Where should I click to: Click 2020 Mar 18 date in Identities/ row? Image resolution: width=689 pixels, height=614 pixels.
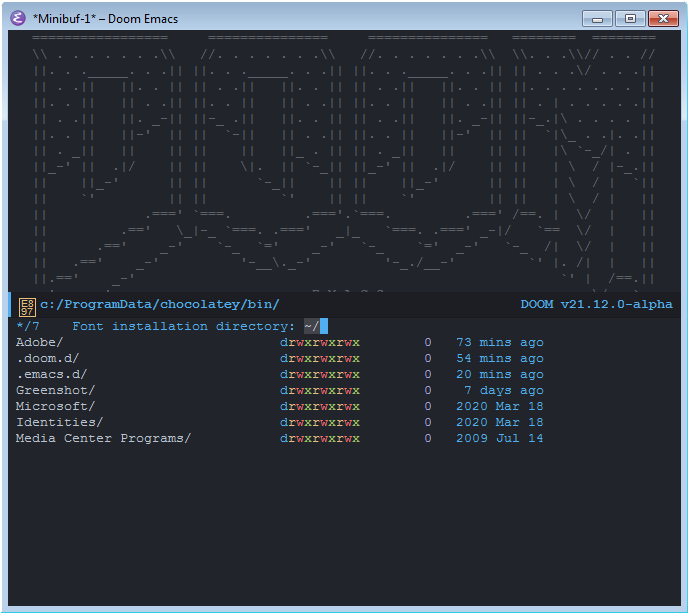coord(500,422)
